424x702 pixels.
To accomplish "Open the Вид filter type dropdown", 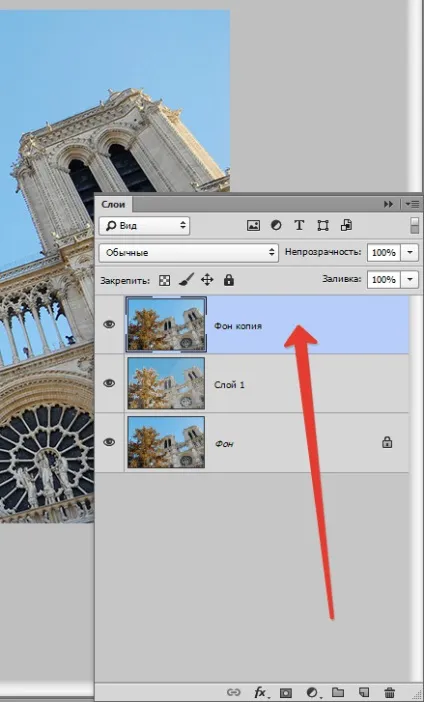I will tap(144, 226).
